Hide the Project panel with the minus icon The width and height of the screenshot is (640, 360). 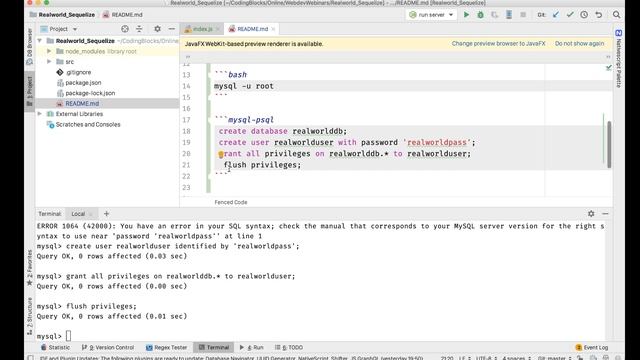click(171, 29)
